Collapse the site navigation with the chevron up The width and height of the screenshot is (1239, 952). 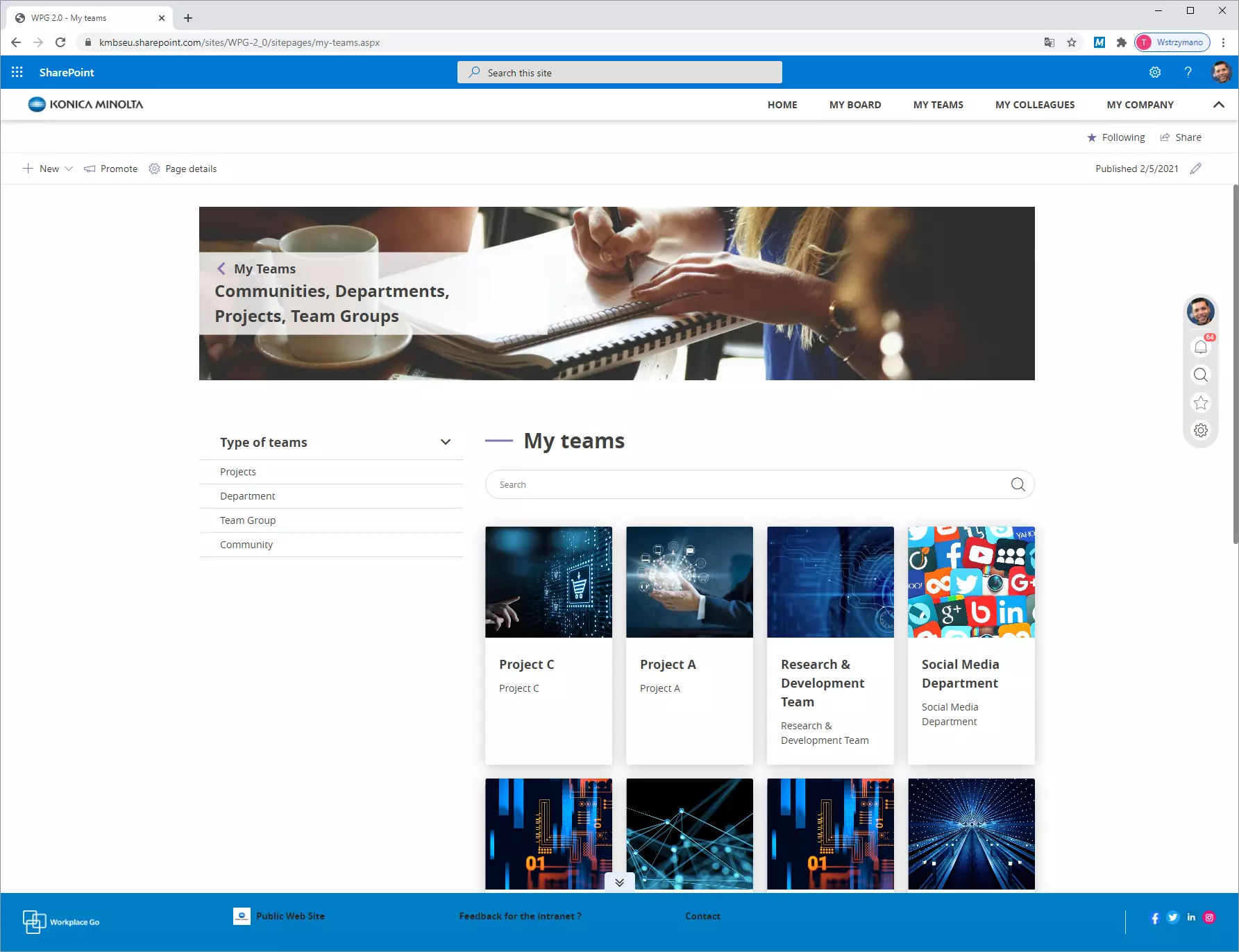click(1218, 105)
